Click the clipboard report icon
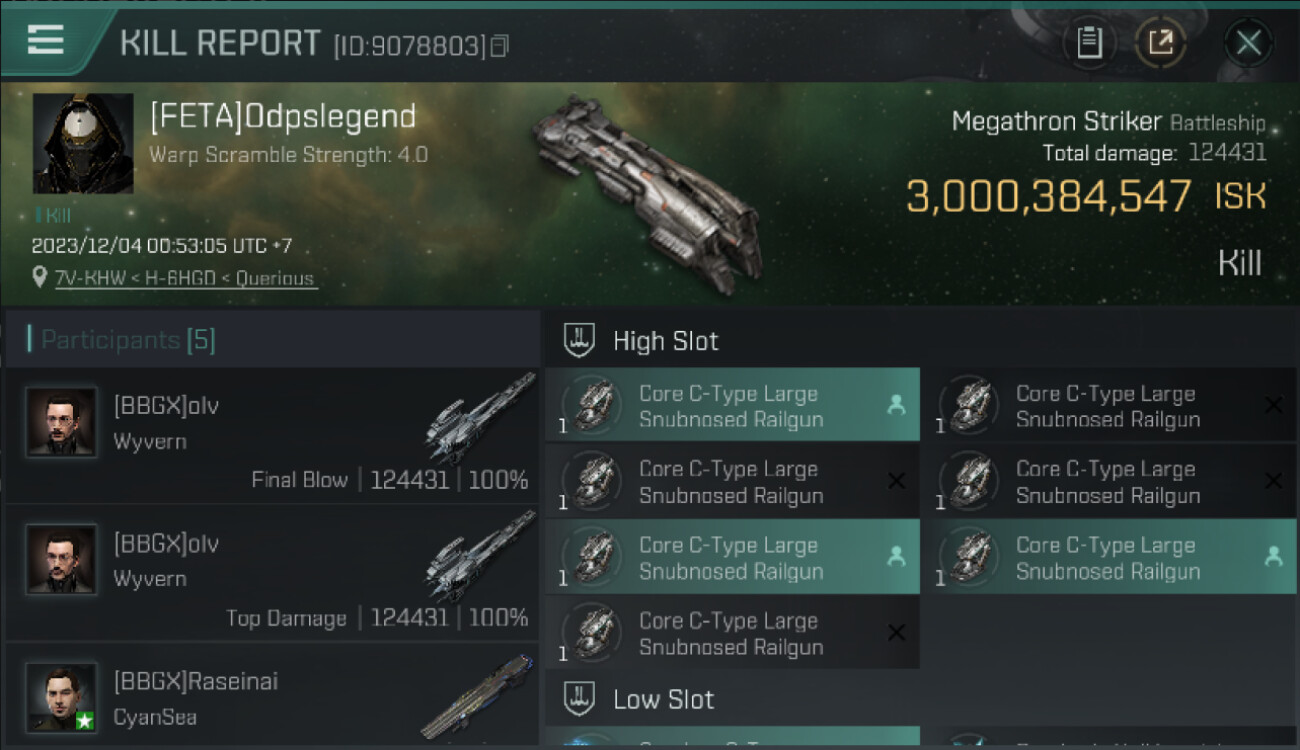Screen dimensions: 1300x750 (1089, 43)
